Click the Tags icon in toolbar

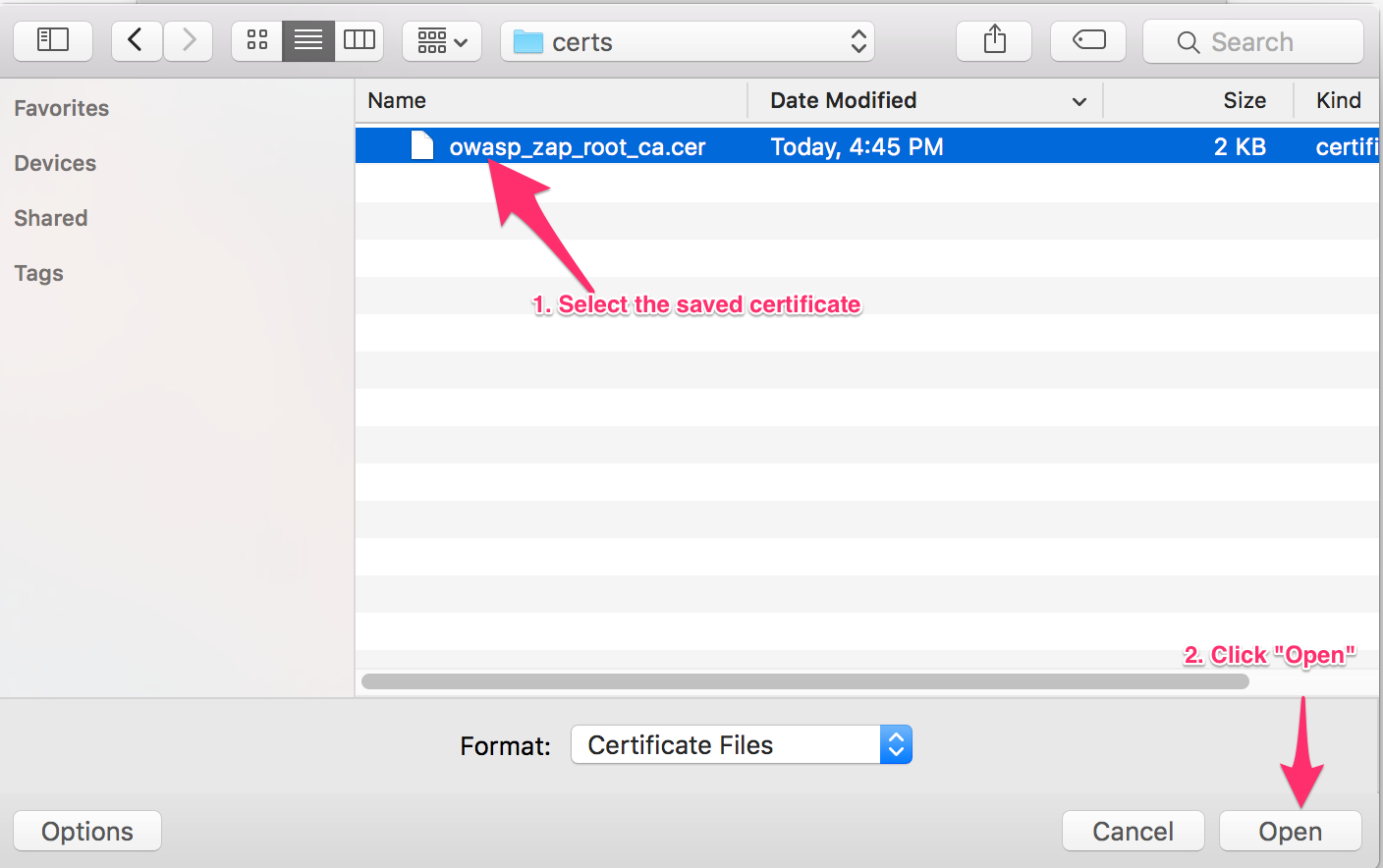click(1087, 40)
